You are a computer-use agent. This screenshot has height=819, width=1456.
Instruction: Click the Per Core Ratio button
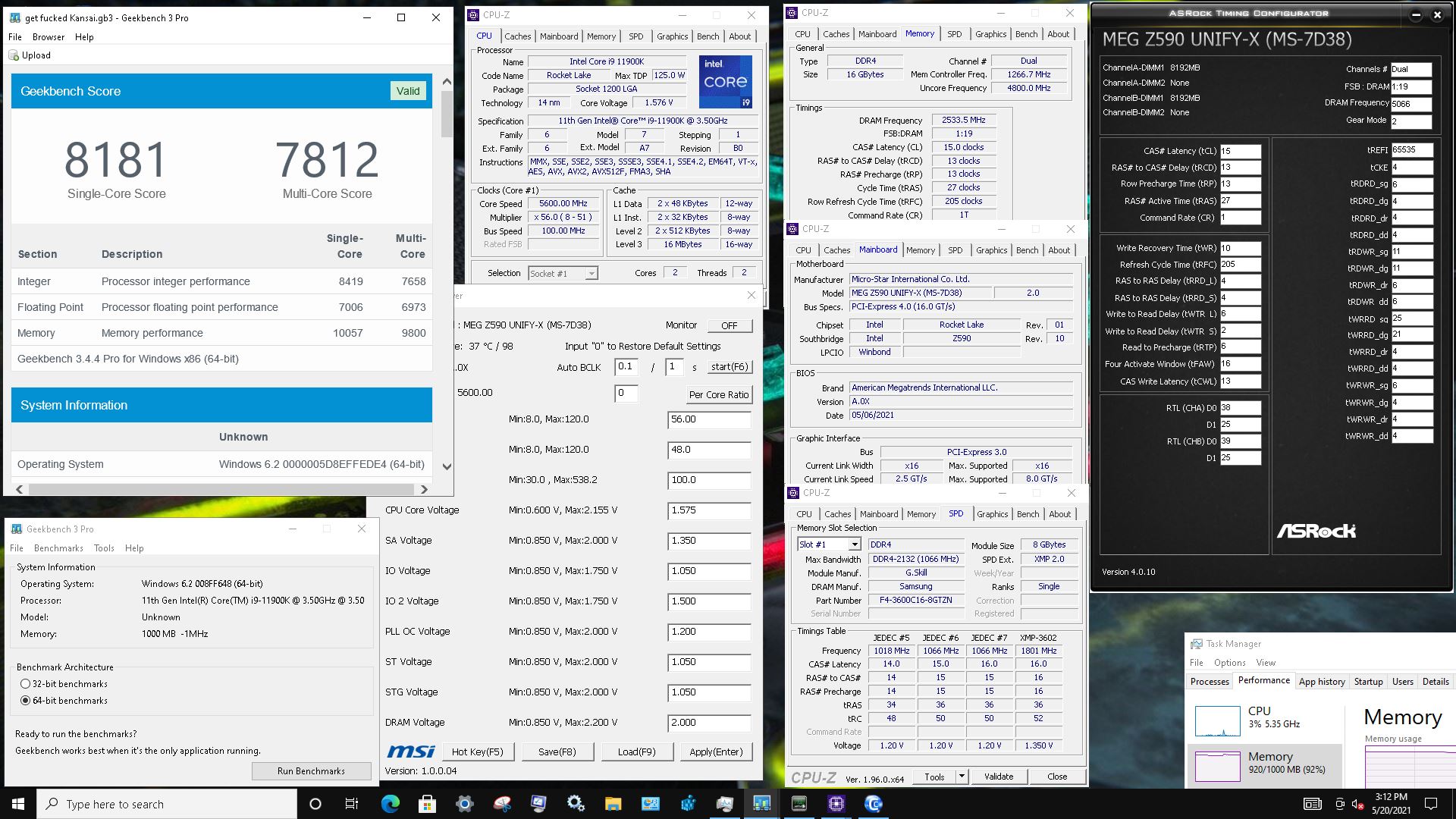click(719, 394)
